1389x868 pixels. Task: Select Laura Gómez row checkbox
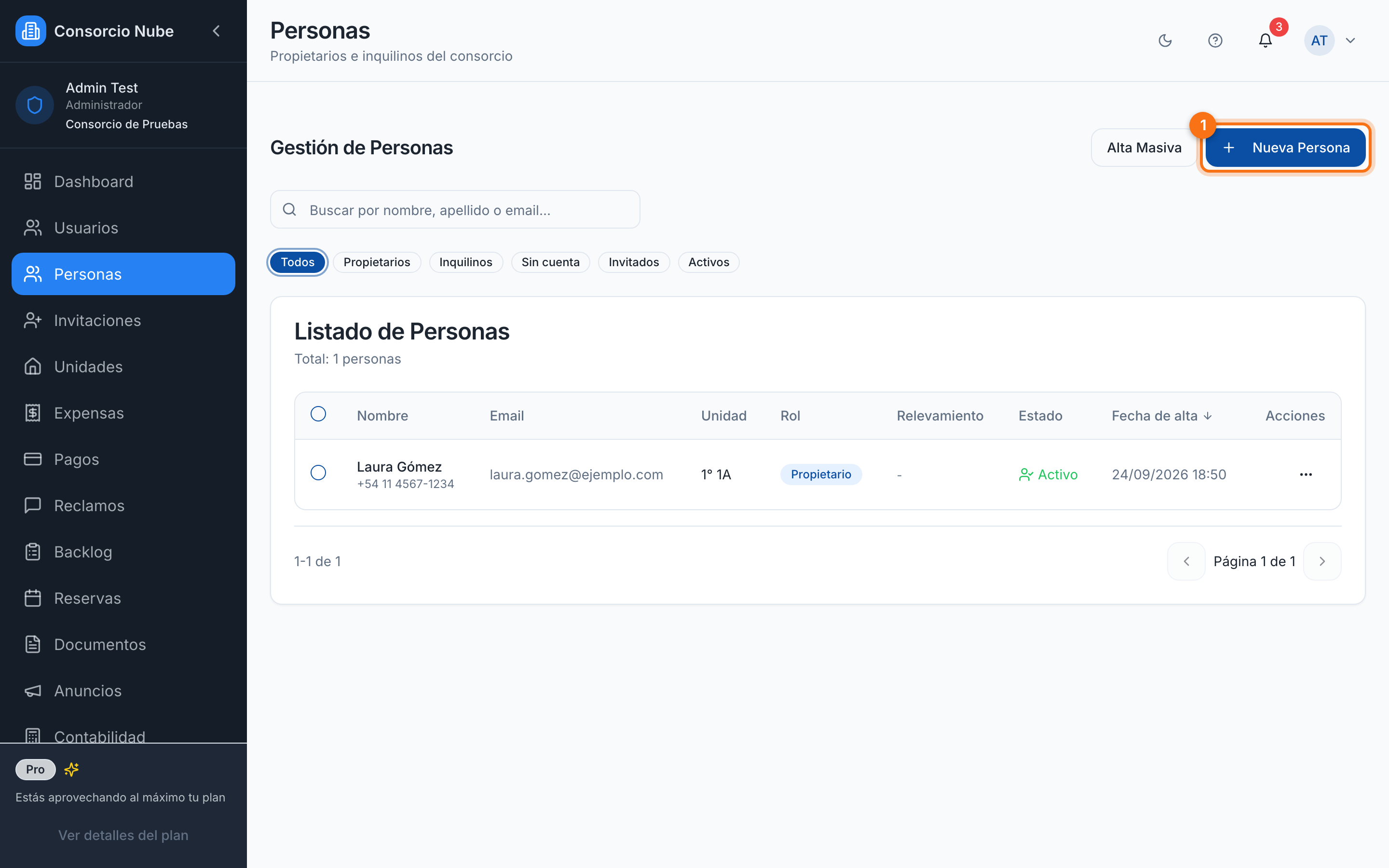(318, 473)
